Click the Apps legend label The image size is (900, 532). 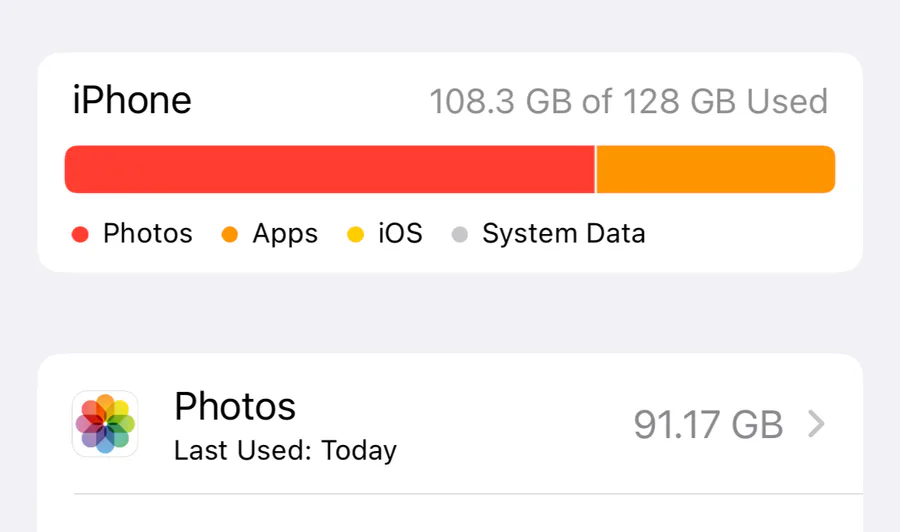285,234
